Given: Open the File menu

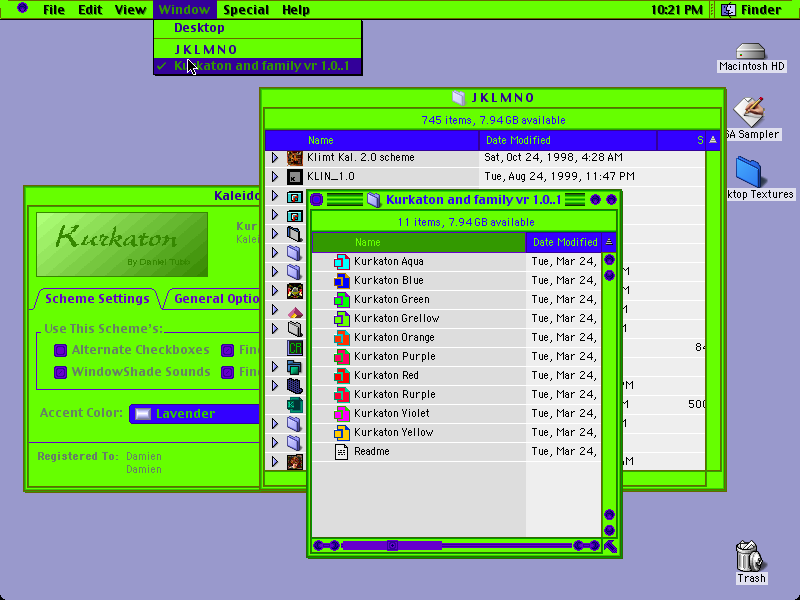Looking at the screenshot, I should click(54, 10).
